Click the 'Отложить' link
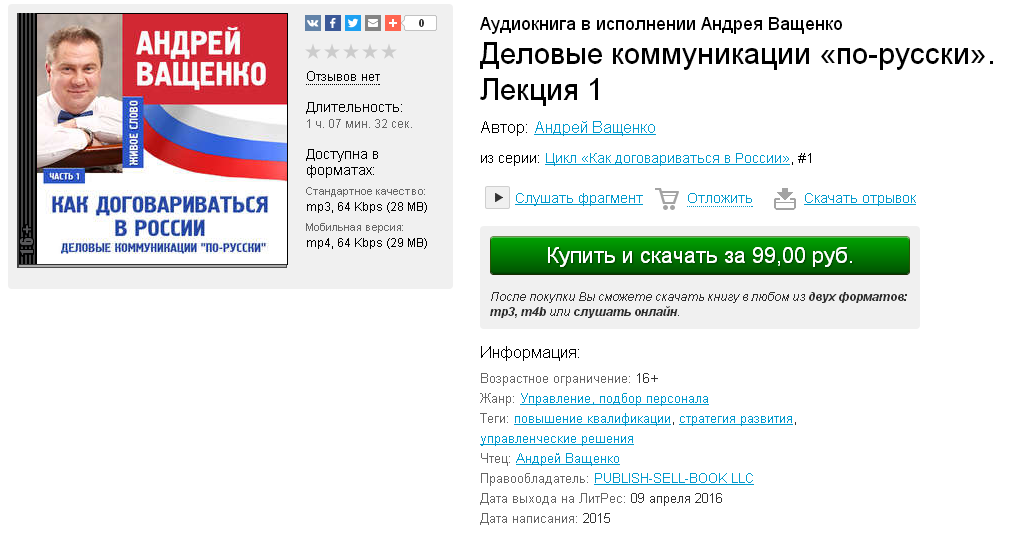The image size is (1015, 536). (x=720, y=198)
